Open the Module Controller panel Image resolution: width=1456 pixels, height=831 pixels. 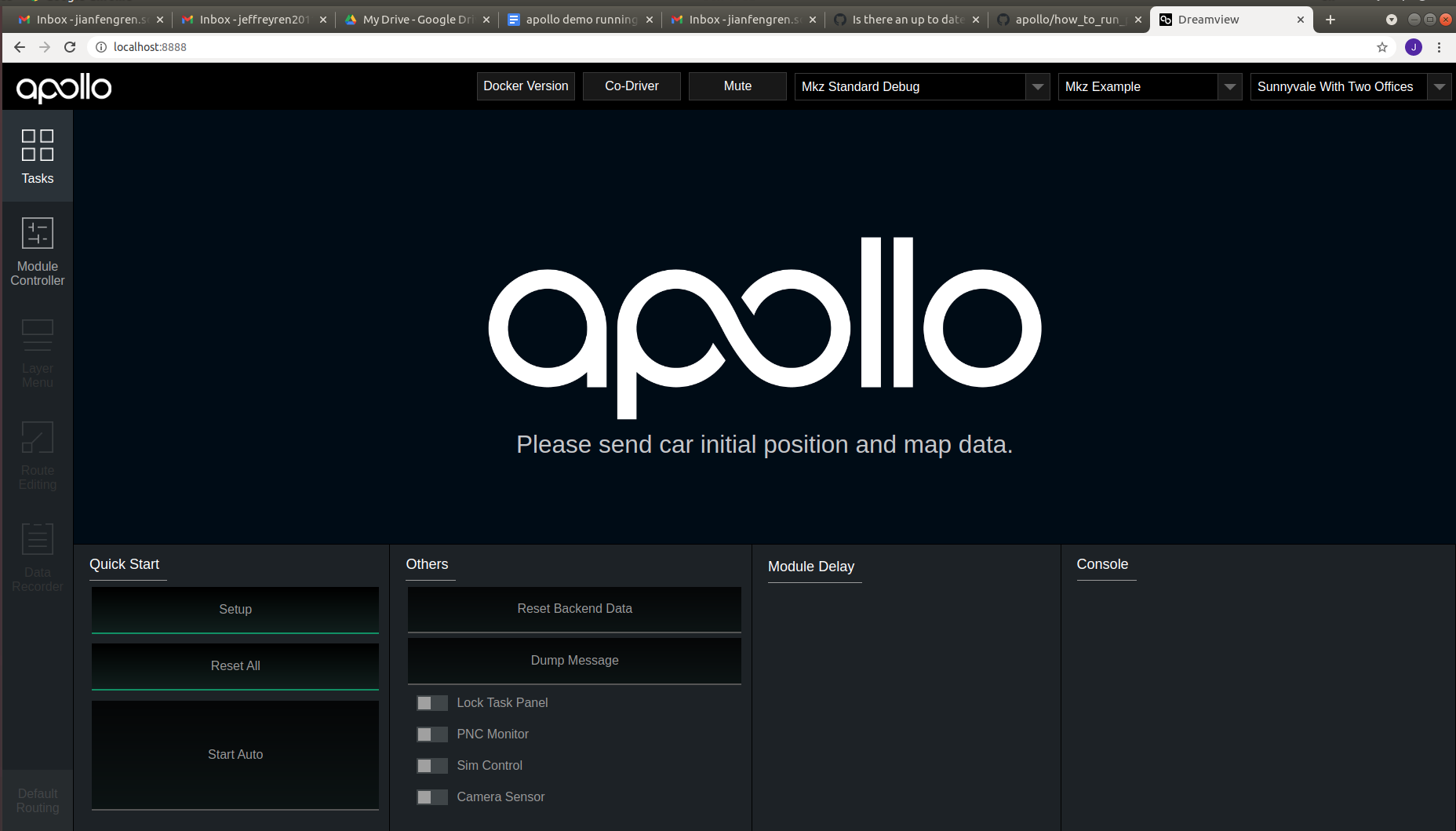(x=37, y=250)
